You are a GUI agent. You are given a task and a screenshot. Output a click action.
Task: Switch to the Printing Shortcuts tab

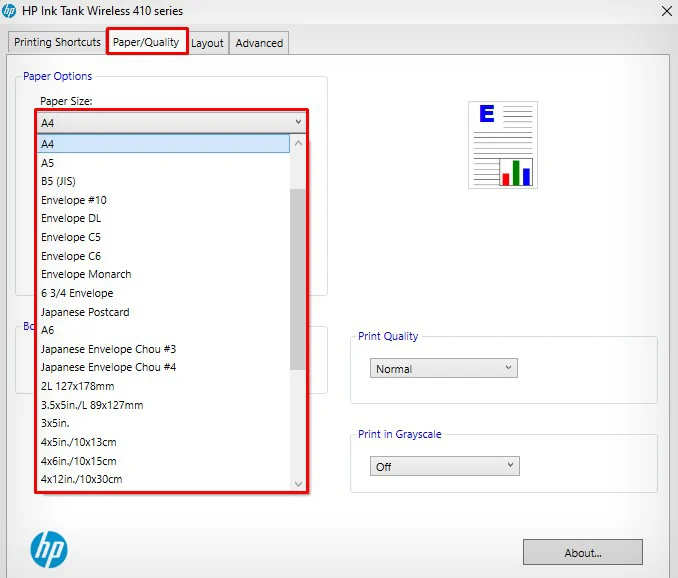click(x=57, y=42)
